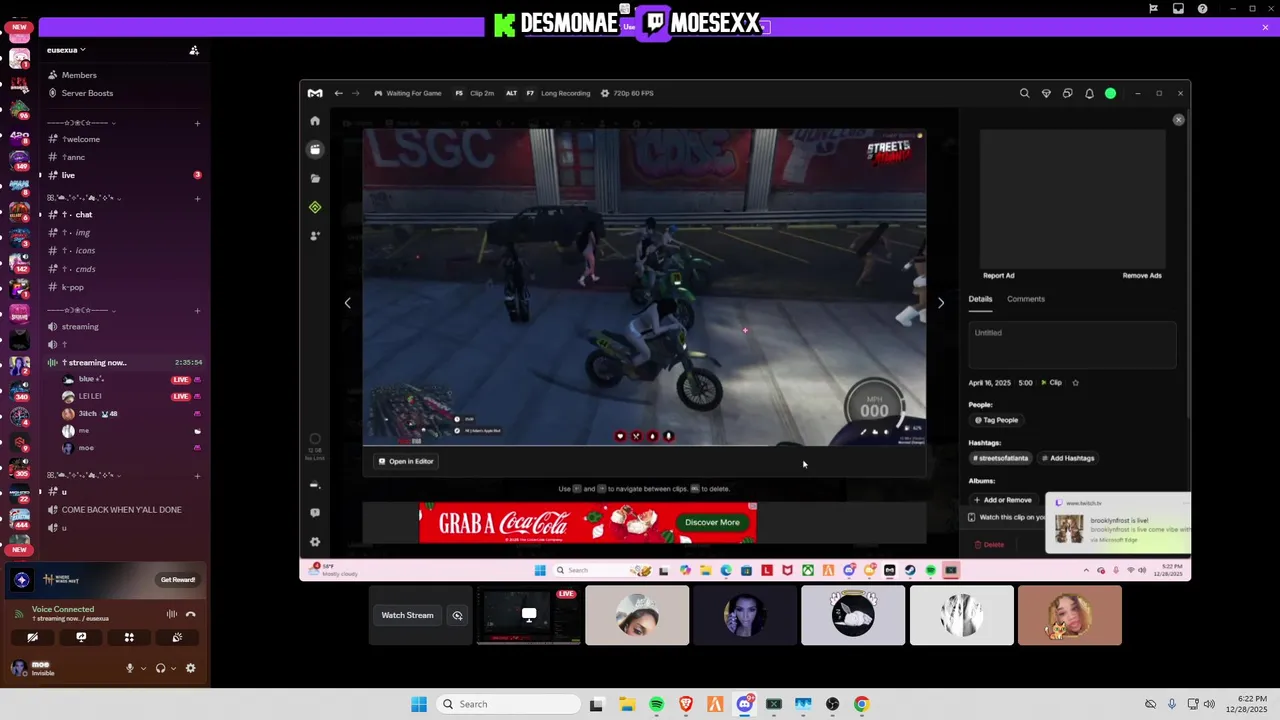Image resolution: width=1280 pixels, height=720 pixels.
Task: Click Open in Editor button
Action: (x=406, y=461)
